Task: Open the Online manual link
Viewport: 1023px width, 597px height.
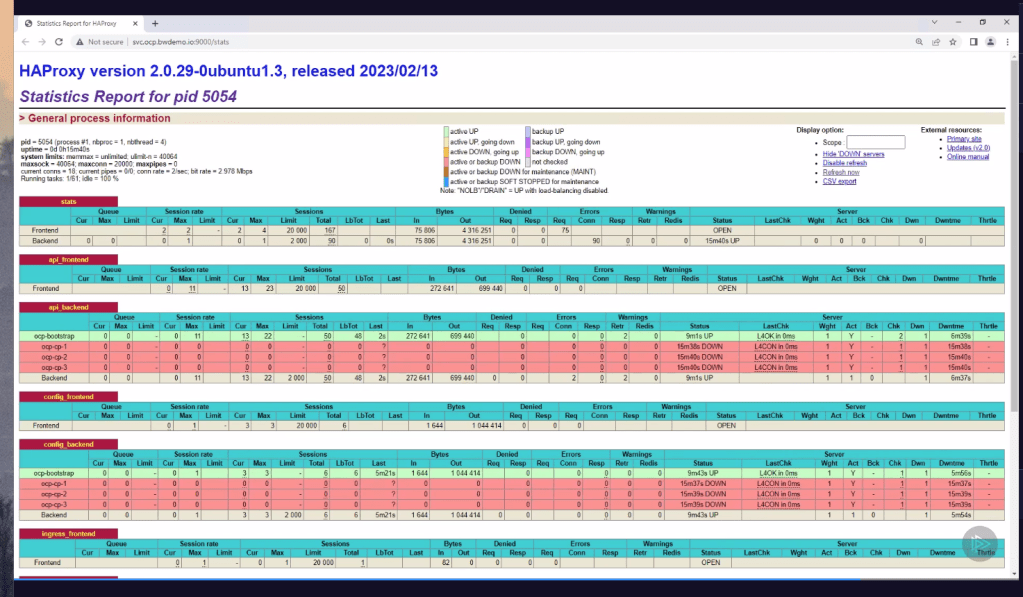Action: pyautogui.click(x=968, y=157)
